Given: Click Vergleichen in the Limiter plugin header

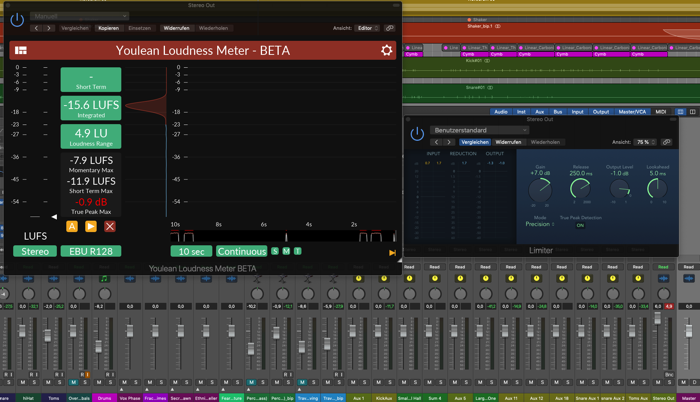Looking at the screenshot, I should pyautogui.click(x=475, y=142).
